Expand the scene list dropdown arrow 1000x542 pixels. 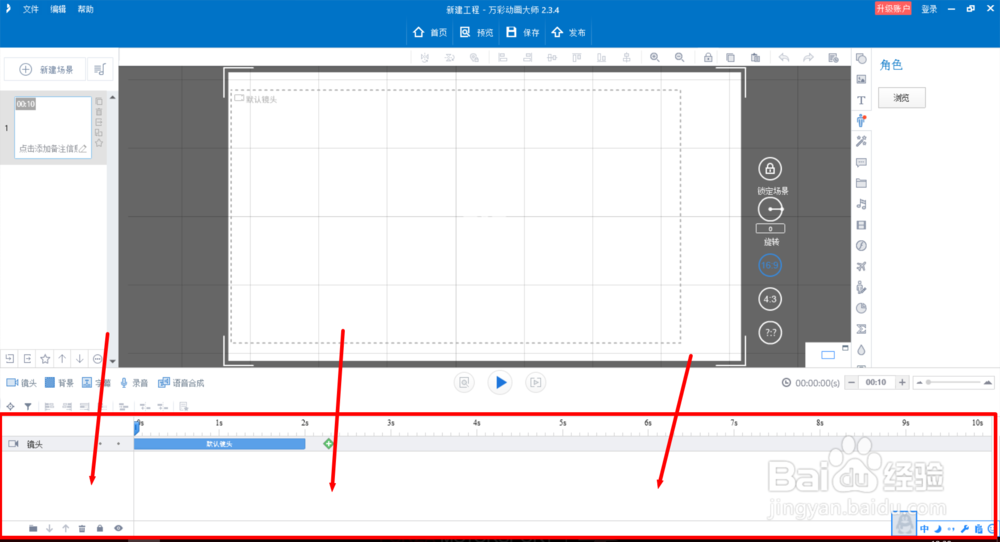112,362
